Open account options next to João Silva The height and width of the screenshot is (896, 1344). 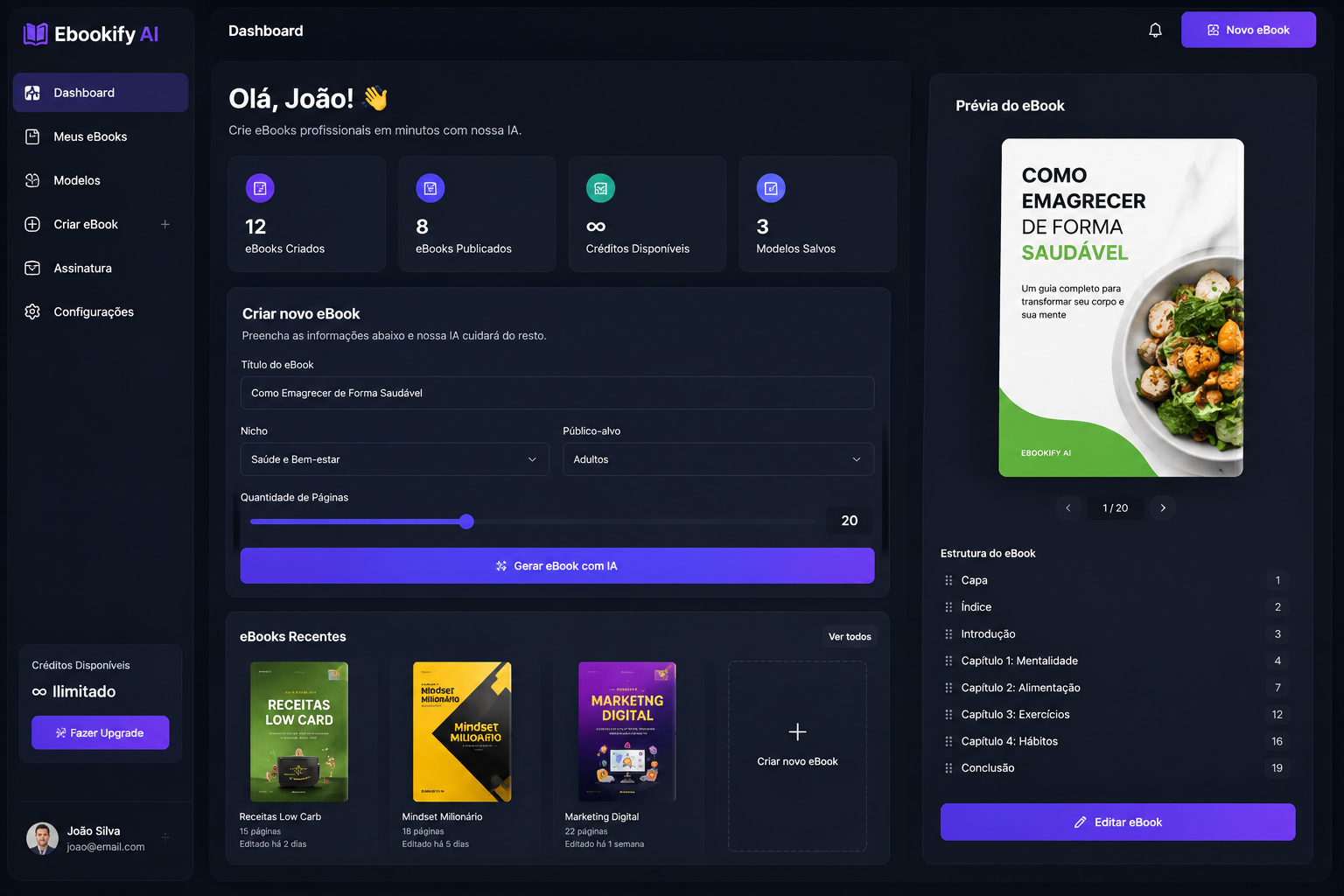coord(165,836)
